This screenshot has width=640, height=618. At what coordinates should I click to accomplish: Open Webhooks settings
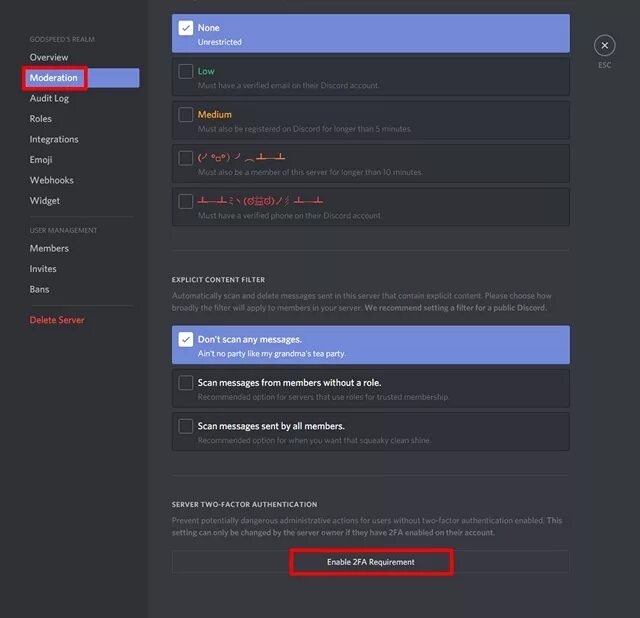51,180
